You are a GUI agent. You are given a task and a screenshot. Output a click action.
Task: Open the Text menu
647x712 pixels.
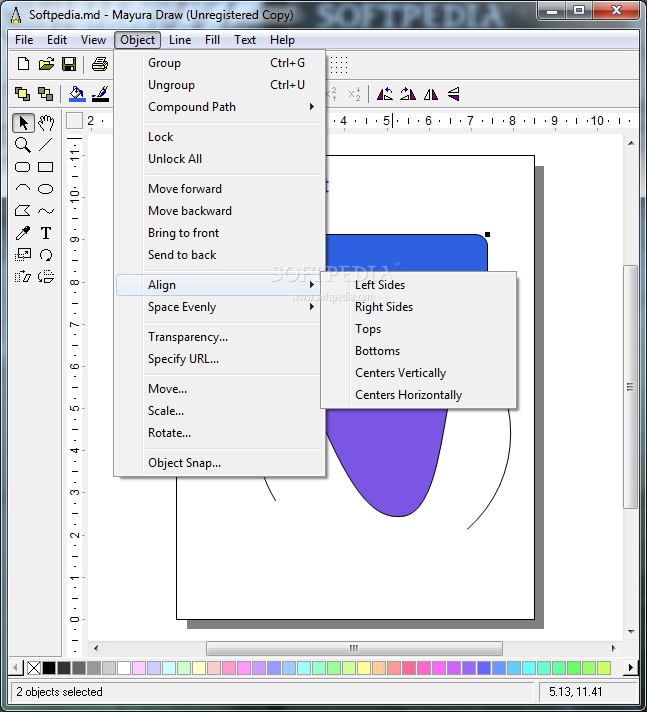coord(245,40)
